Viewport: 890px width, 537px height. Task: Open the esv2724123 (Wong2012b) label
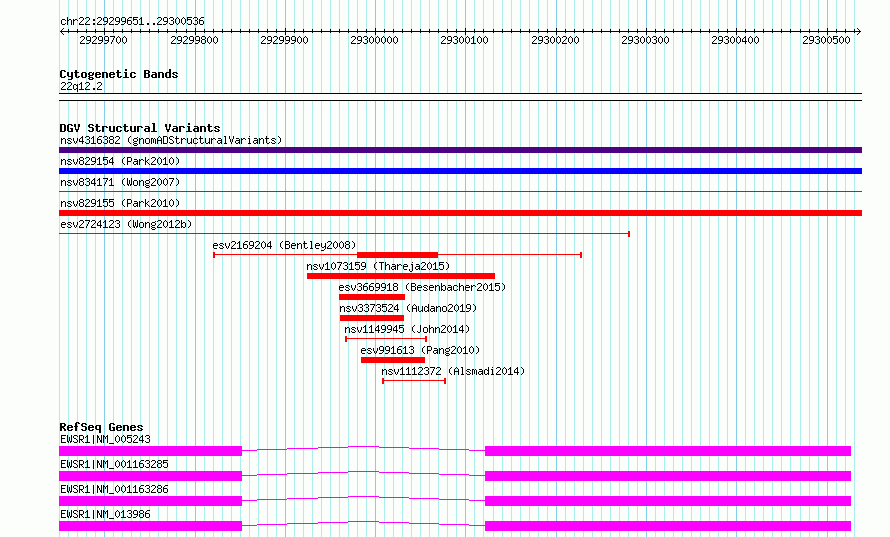point(126,224)
